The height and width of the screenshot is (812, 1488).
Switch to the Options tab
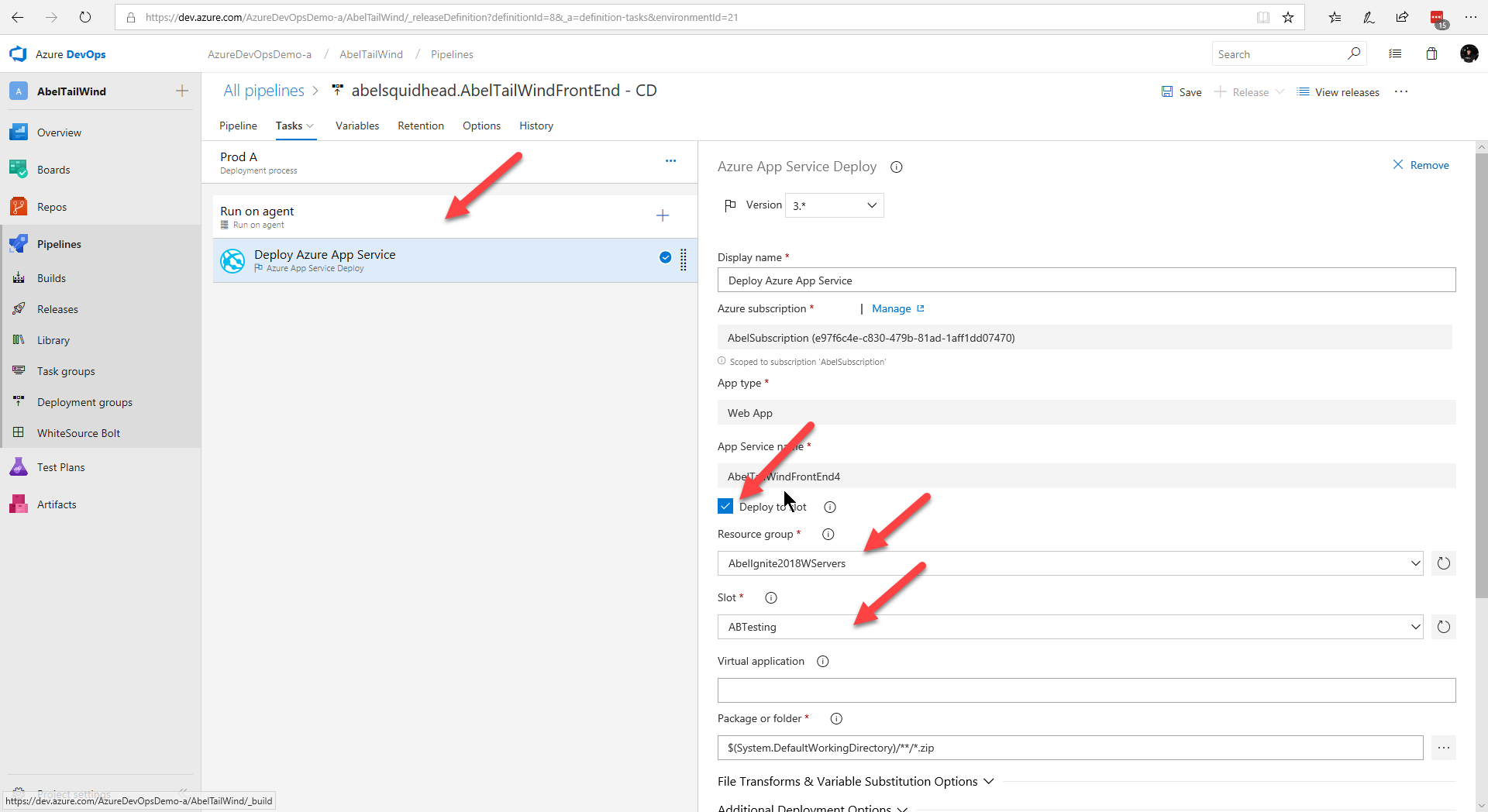pyautogui.click(x=481, y=126)
